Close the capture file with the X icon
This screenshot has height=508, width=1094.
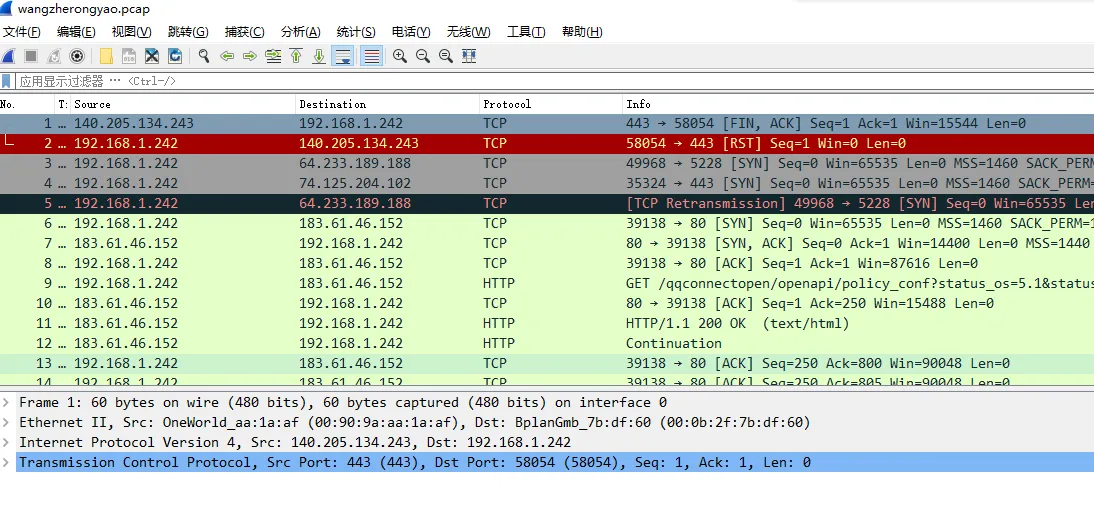click(x=152, y=57)
